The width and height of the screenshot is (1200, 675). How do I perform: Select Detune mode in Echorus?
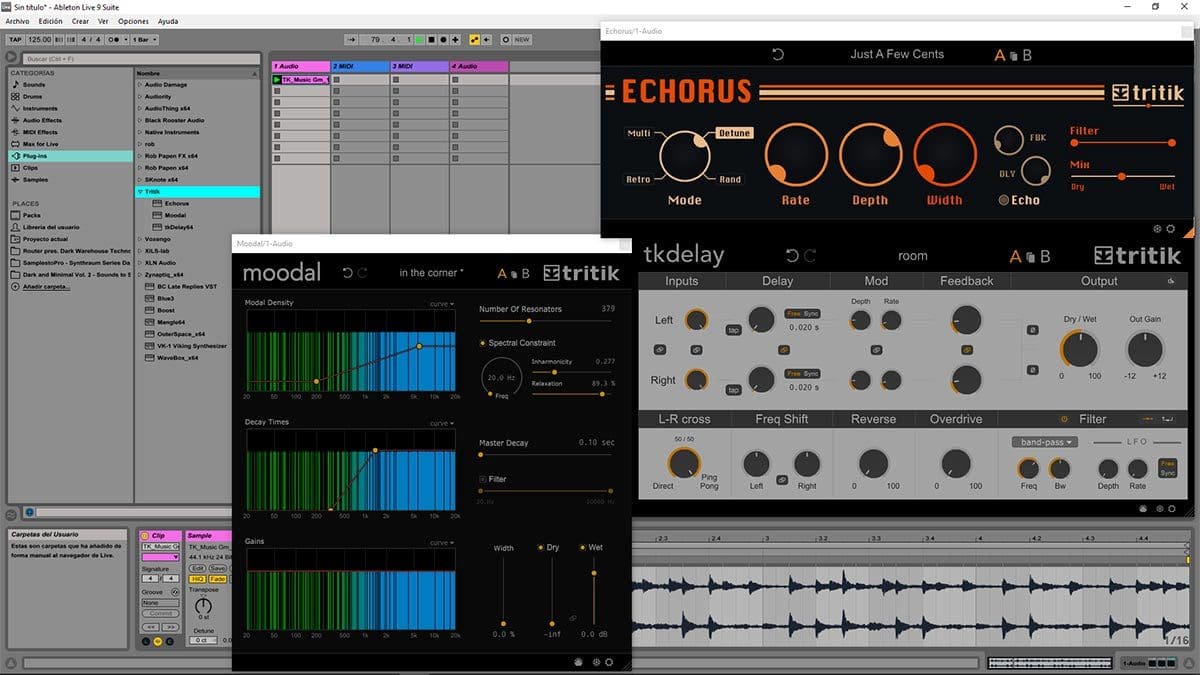(734, 133)
